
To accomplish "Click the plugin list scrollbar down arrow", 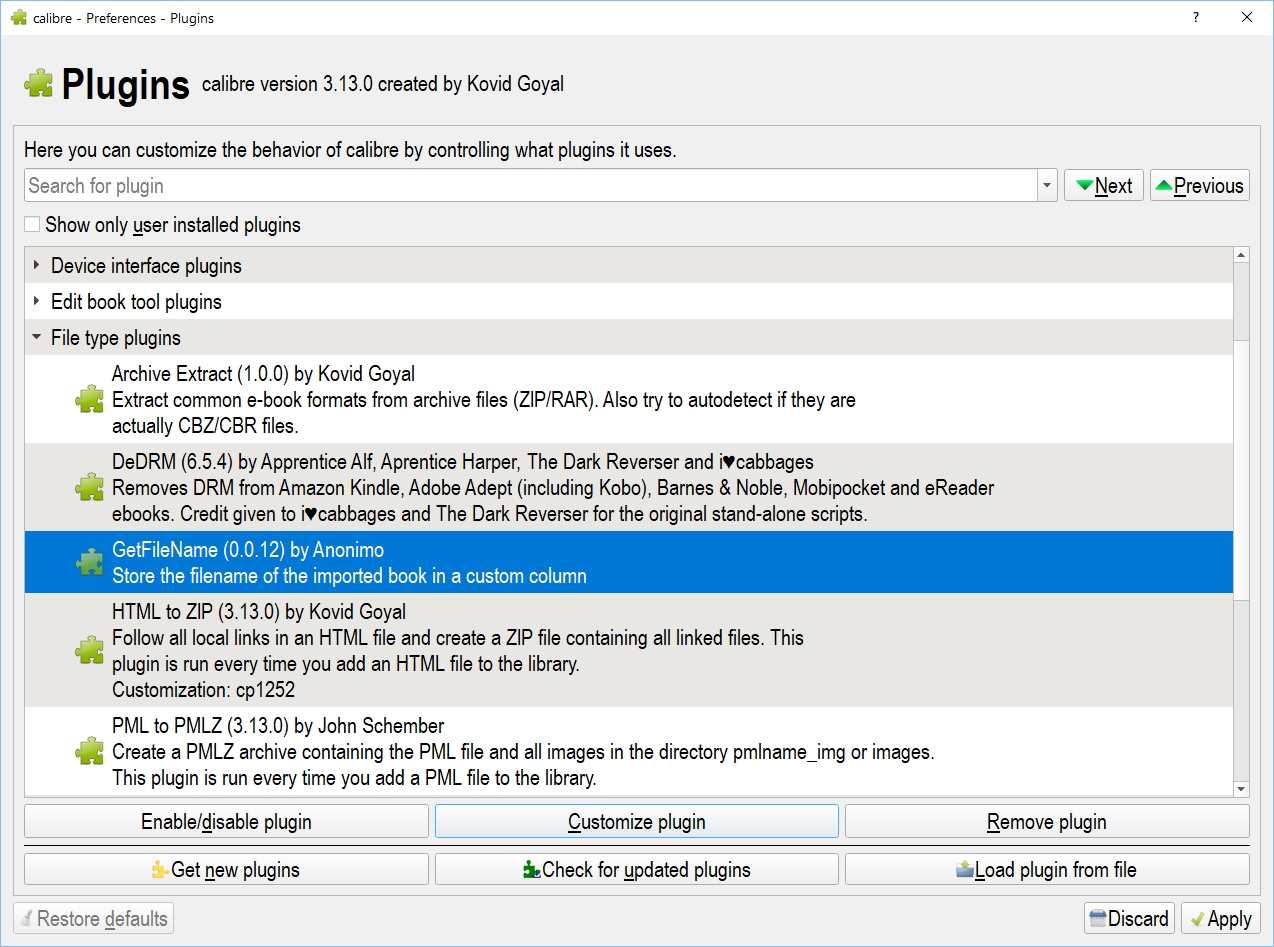I will tap(1241, 789).
